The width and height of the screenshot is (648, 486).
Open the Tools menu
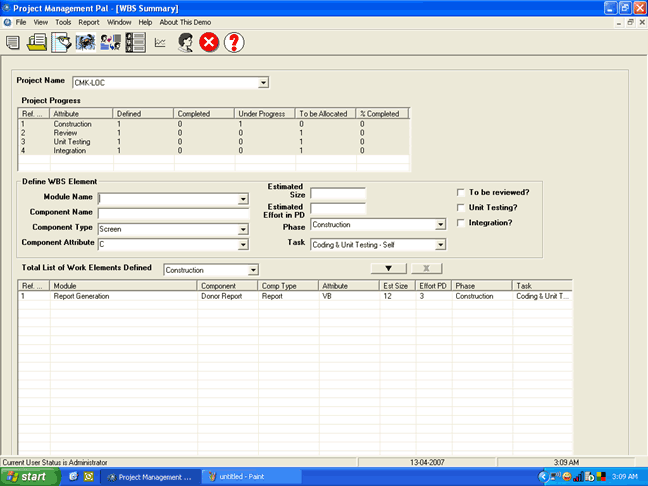point(63,21)
